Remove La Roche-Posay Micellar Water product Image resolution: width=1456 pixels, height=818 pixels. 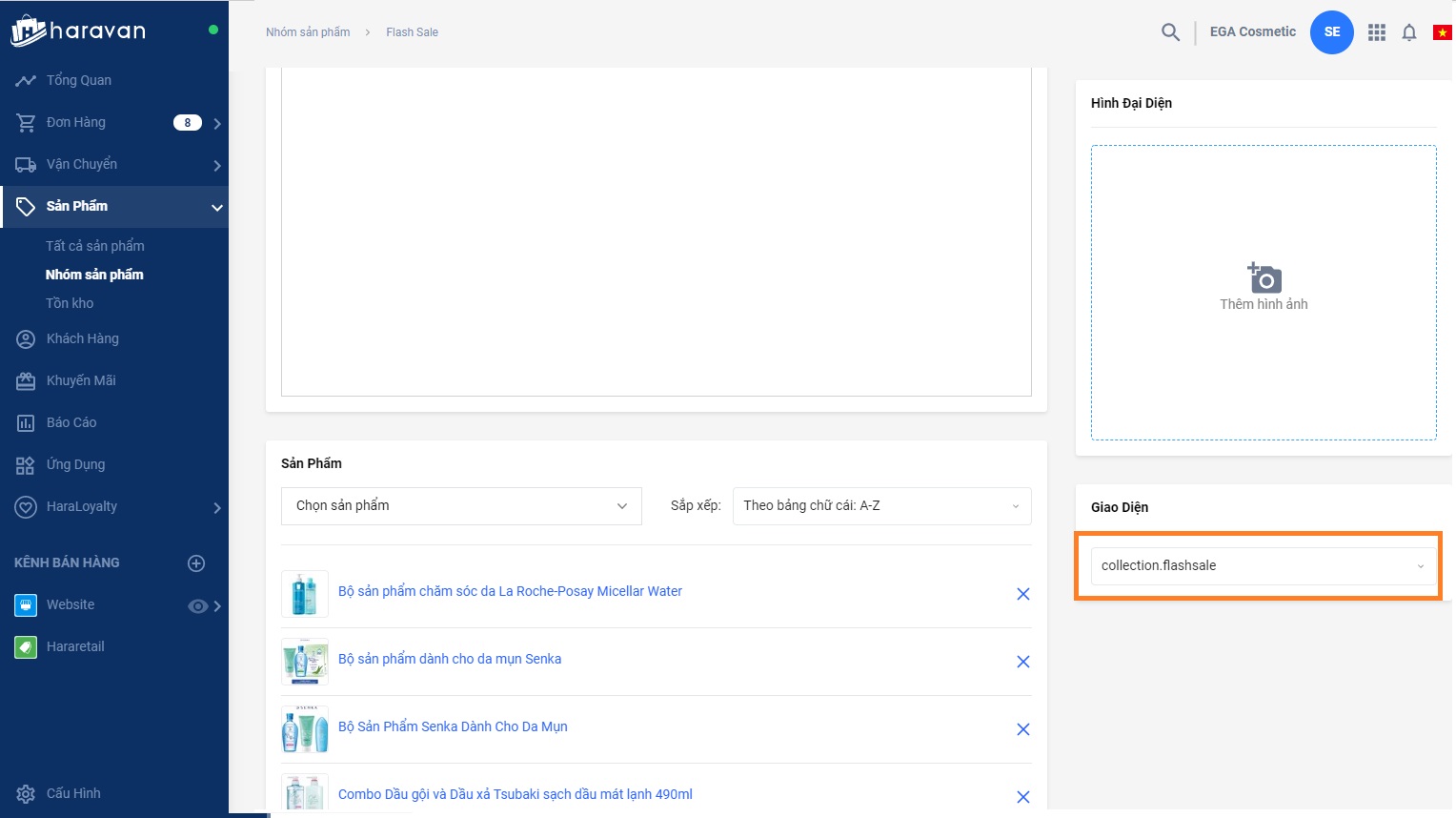(1022, 594)
